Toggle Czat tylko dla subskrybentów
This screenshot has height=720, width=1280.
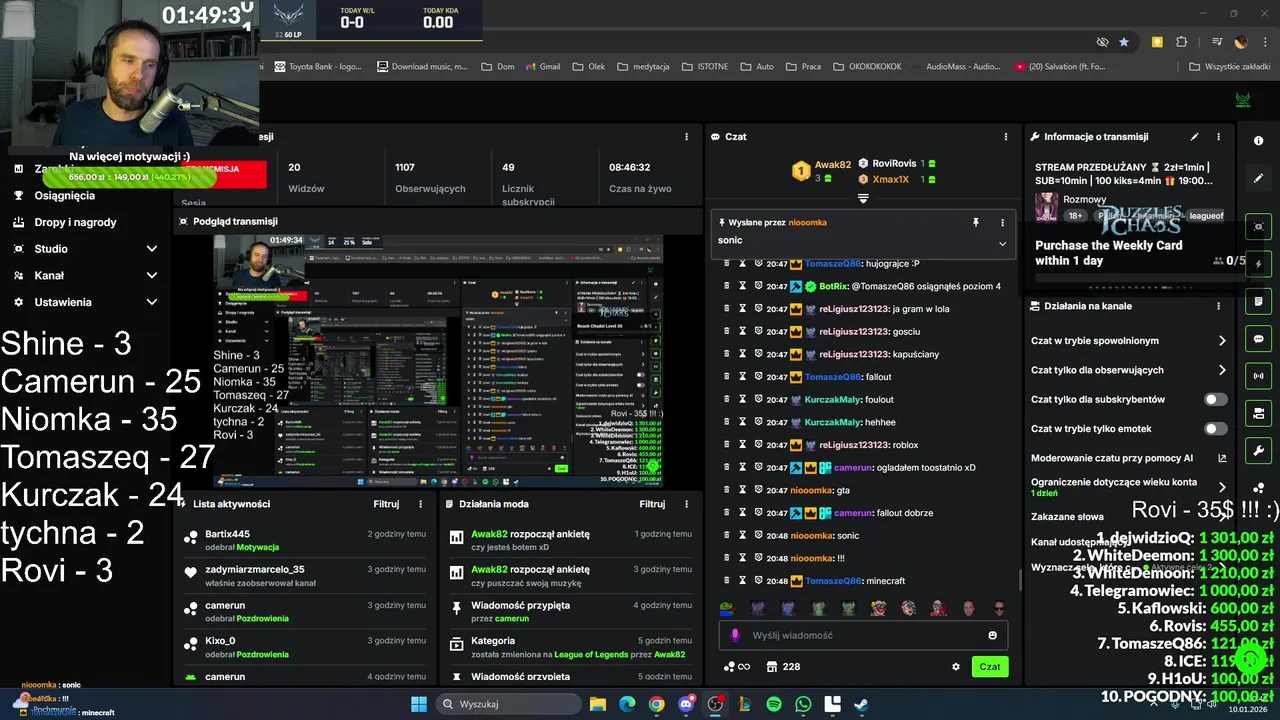[x=1215, y=400]
